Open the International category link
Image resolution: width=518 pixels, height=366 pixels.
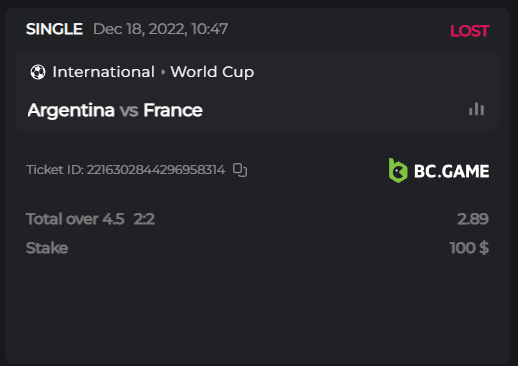tap(103, 72)
